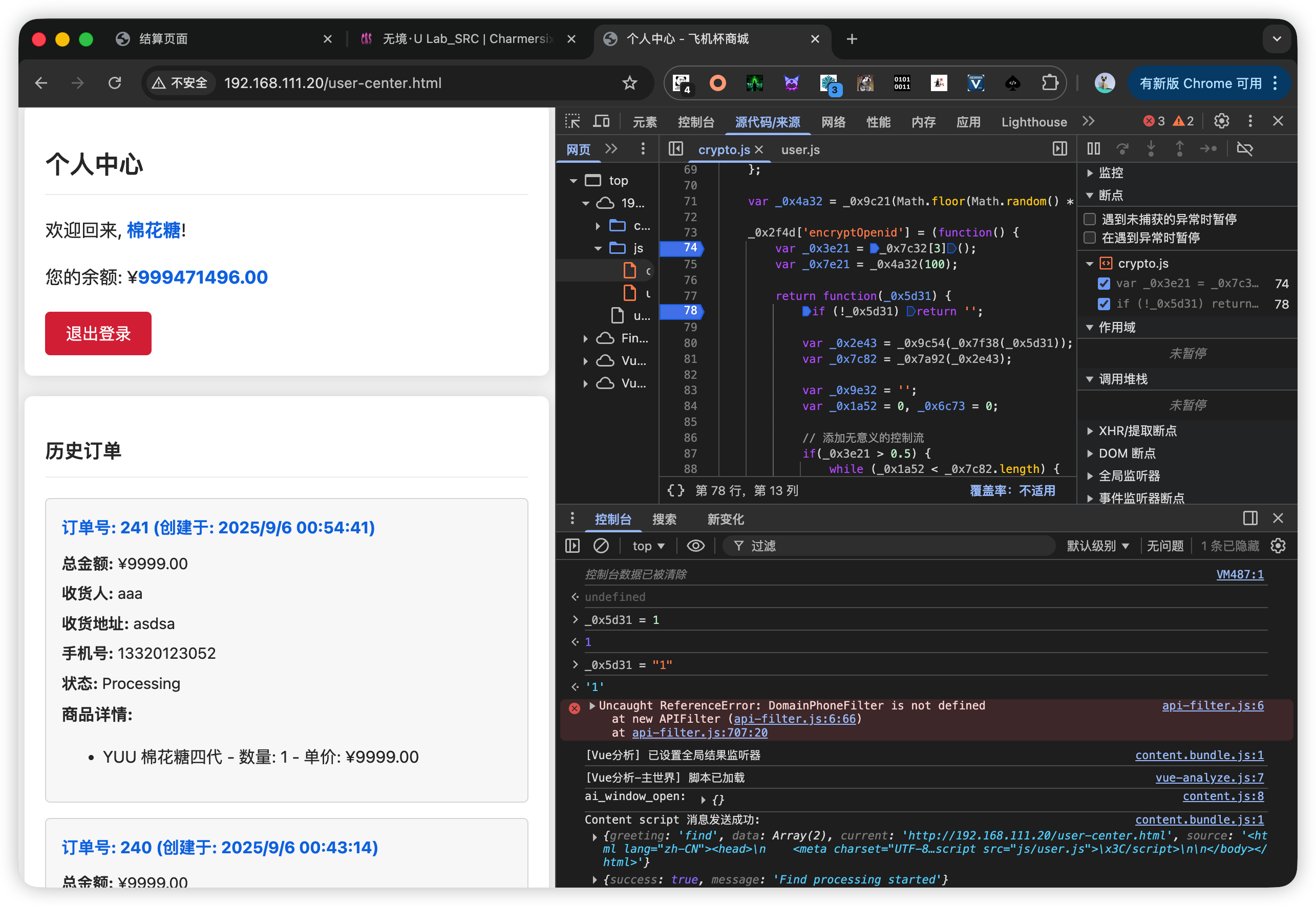Create a live expression using the eye icon
1316x906 pixels.
tap(695, 546)
